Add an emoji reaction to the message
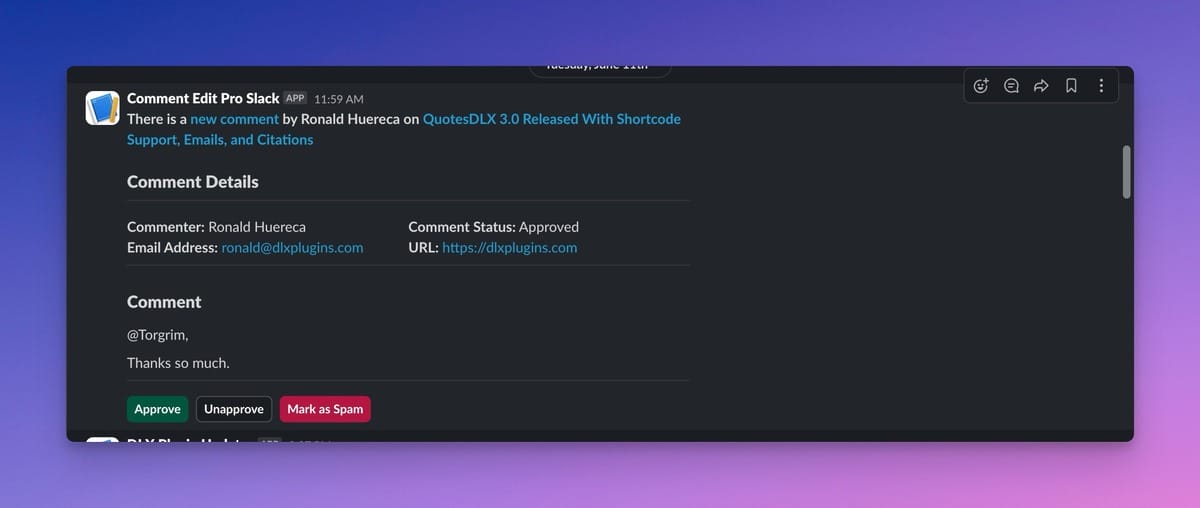The height and width of the screenshot is (508, 1200). [x=981, y=86]
